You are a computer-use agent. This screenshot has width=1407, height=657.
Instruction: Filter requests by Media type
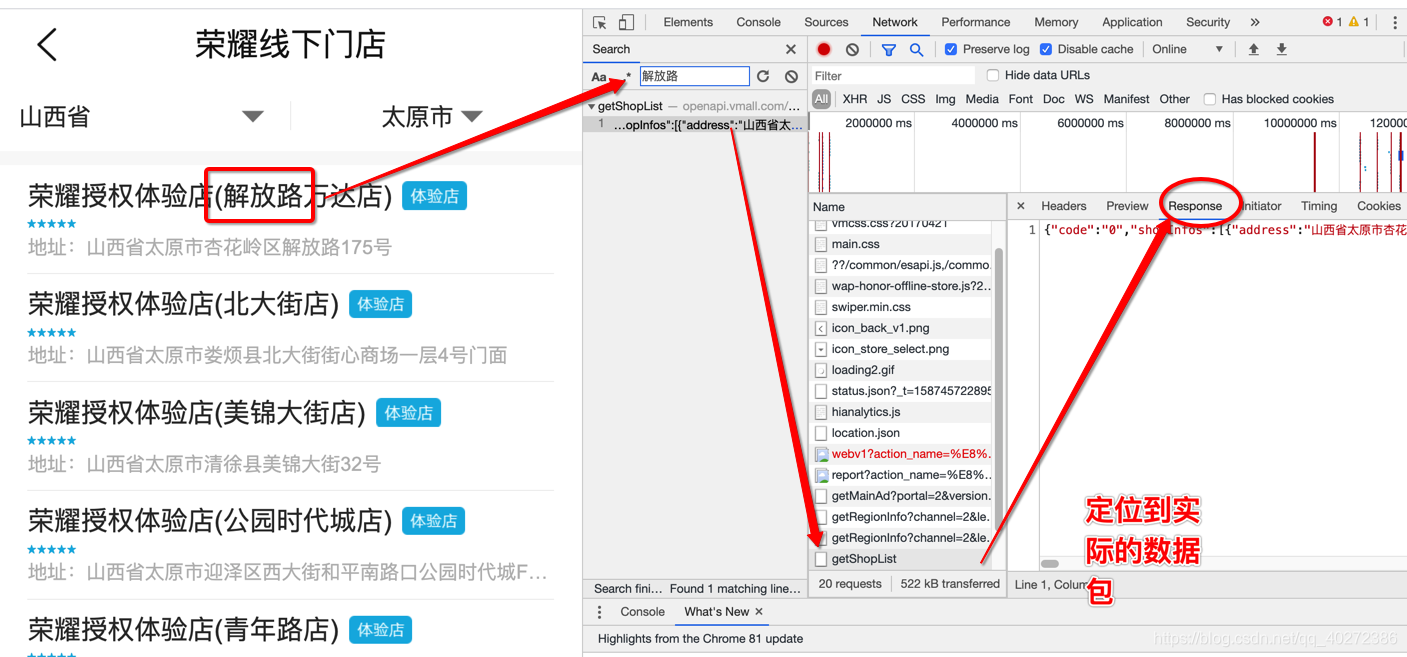(982, 99)
